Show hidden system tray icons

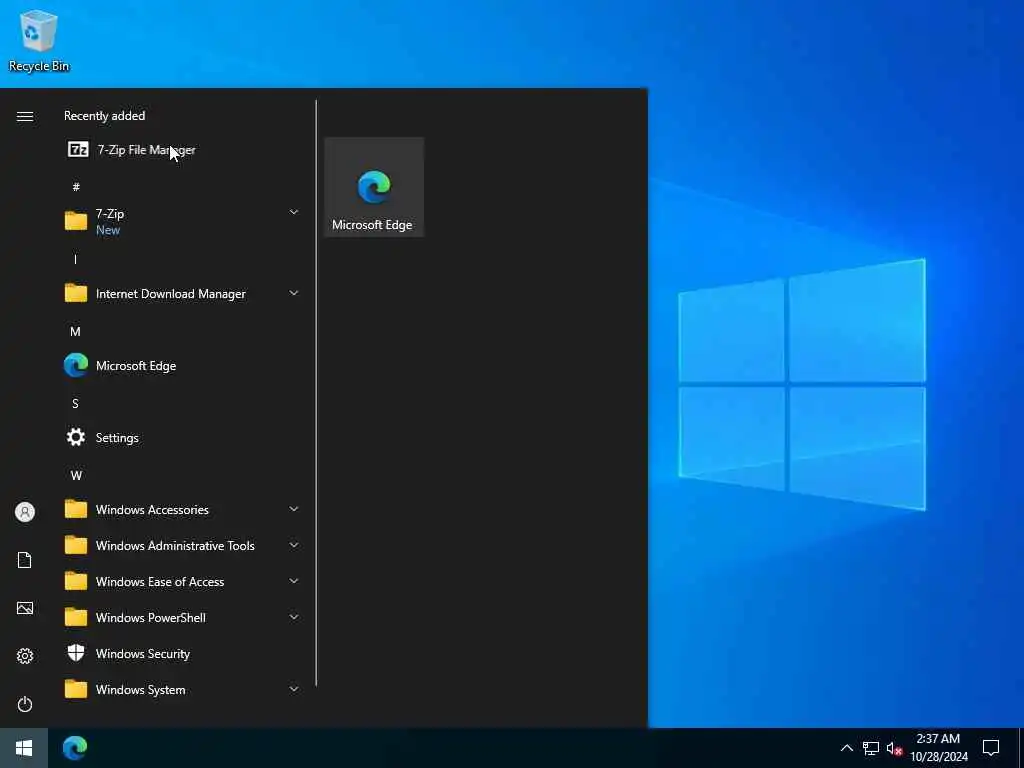(x=846, y=748)
